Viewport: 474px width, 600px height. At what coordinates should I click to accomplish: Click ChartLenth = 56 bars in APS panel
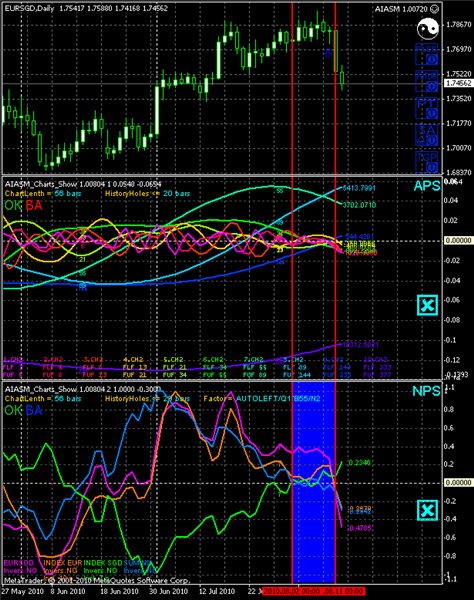pyautogui.click(x=43, y=194)
